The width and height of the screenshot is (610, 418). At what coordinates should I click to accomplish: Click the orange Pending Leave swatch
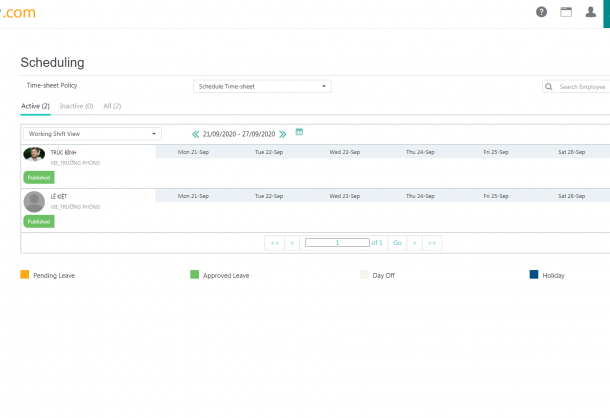pos(25,274)
